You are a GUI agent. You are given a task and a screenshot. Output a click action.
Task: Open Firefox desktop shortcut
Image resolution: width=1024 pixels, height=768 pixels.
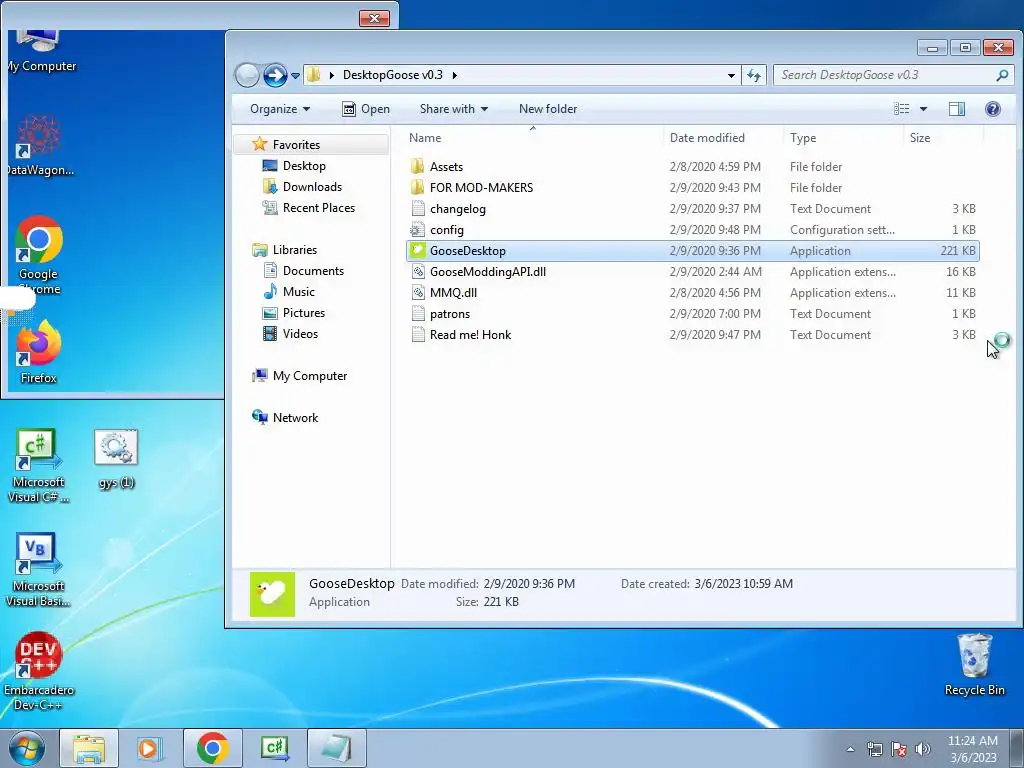pyautogui.click(x=39, y=351)
